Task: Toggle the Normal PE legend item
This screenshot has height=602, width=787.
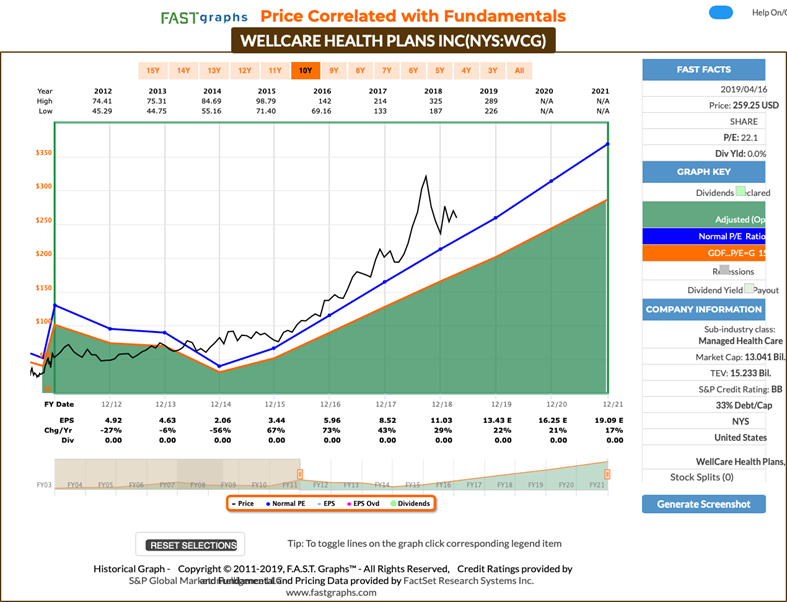Action: pyautogui.click(x=286, y=503)
